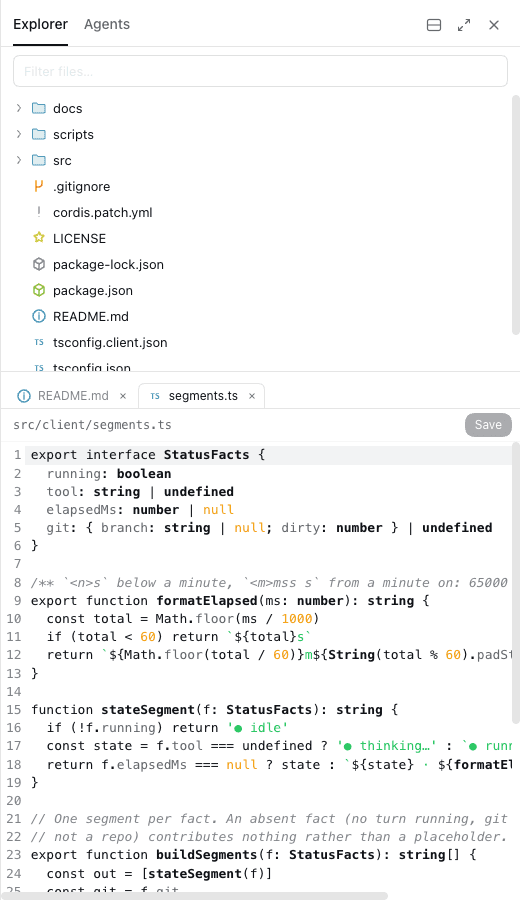Screen dimensions: 520x900
Task: Click 'Math.floor' on line 10
Action: (195, 619)
